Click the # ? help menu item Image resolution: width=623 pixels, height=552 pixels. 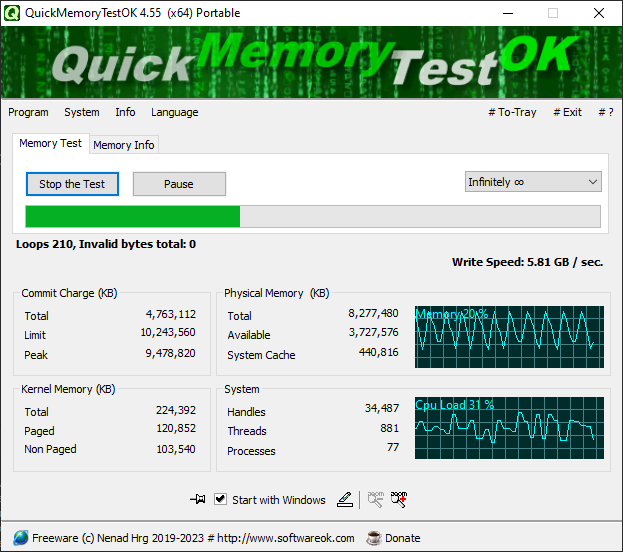(x=606, y=112)
